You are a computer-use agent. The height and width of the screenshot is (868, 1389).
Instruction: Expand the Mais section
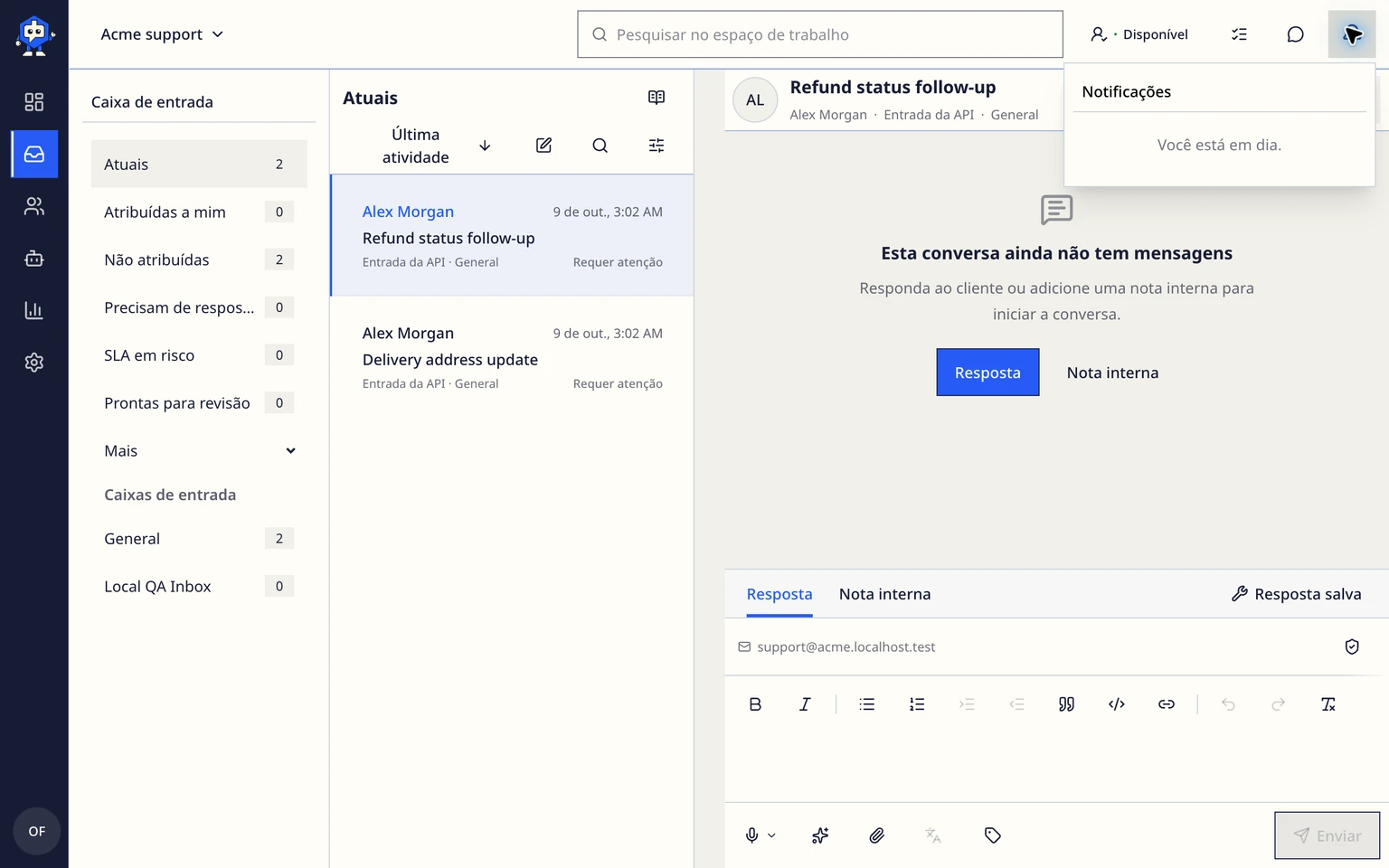pos(199,450)
